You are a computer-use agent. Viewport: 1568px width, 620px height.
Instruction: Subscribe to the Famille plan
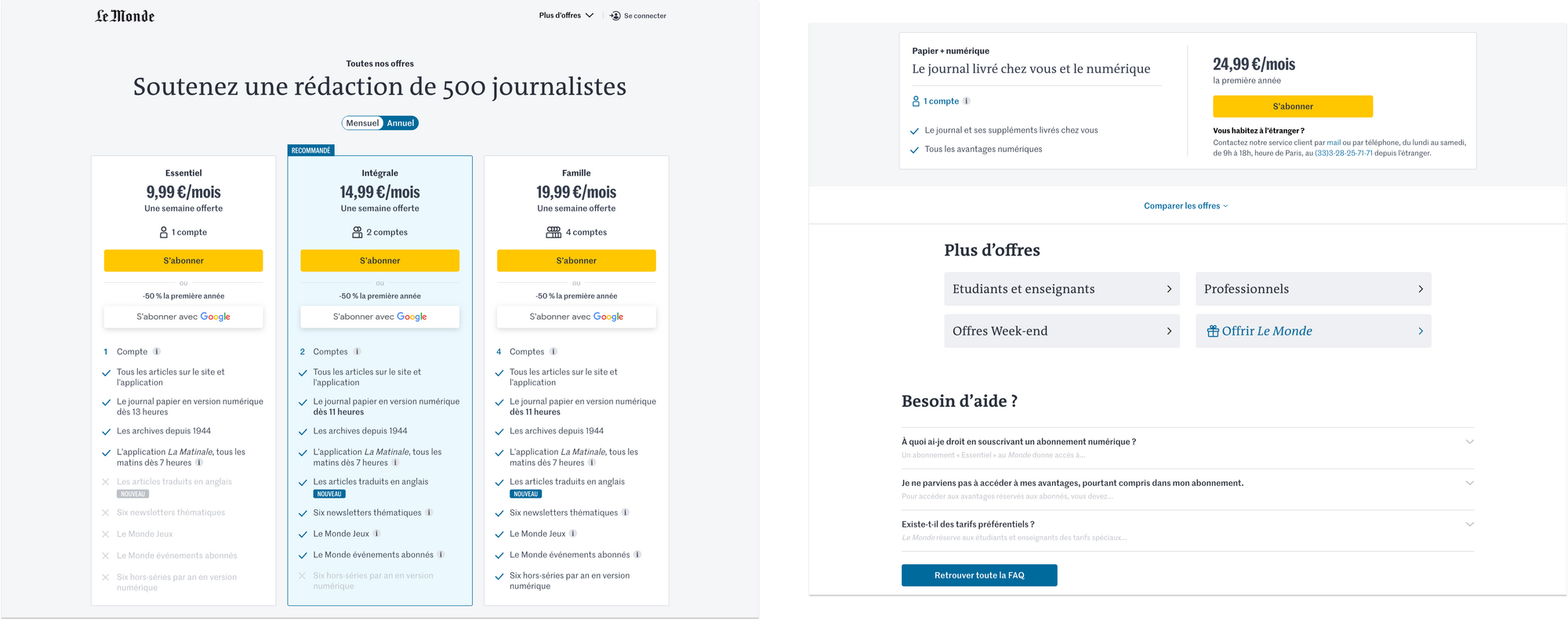pos(576,261)
